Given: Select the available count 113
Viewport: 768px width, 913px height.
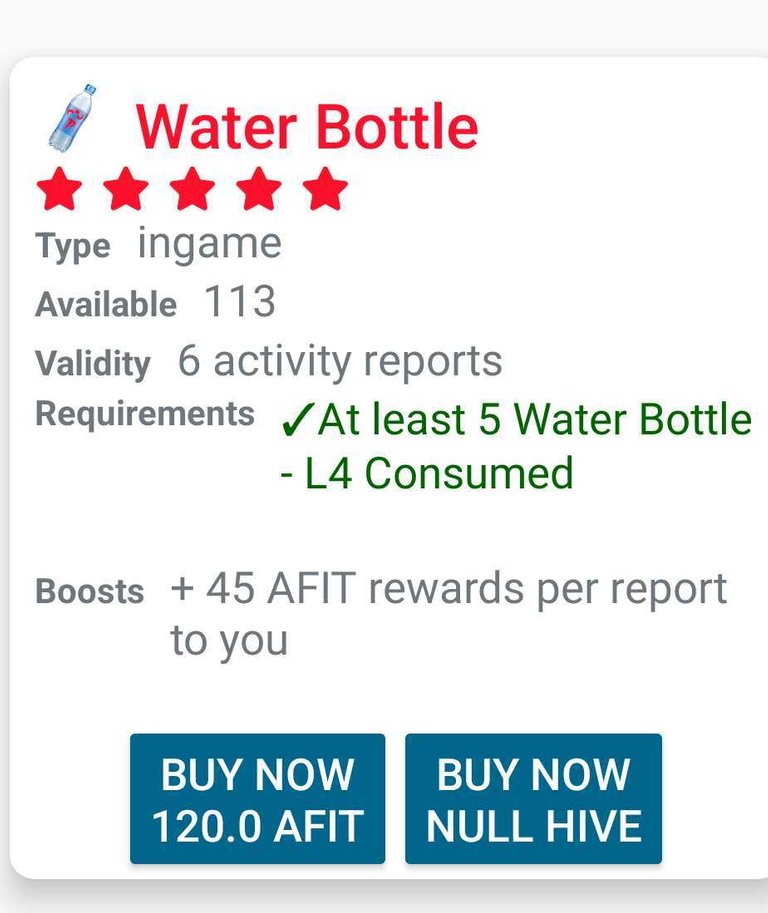Looking at the screenshot, I should coord(240,302).
